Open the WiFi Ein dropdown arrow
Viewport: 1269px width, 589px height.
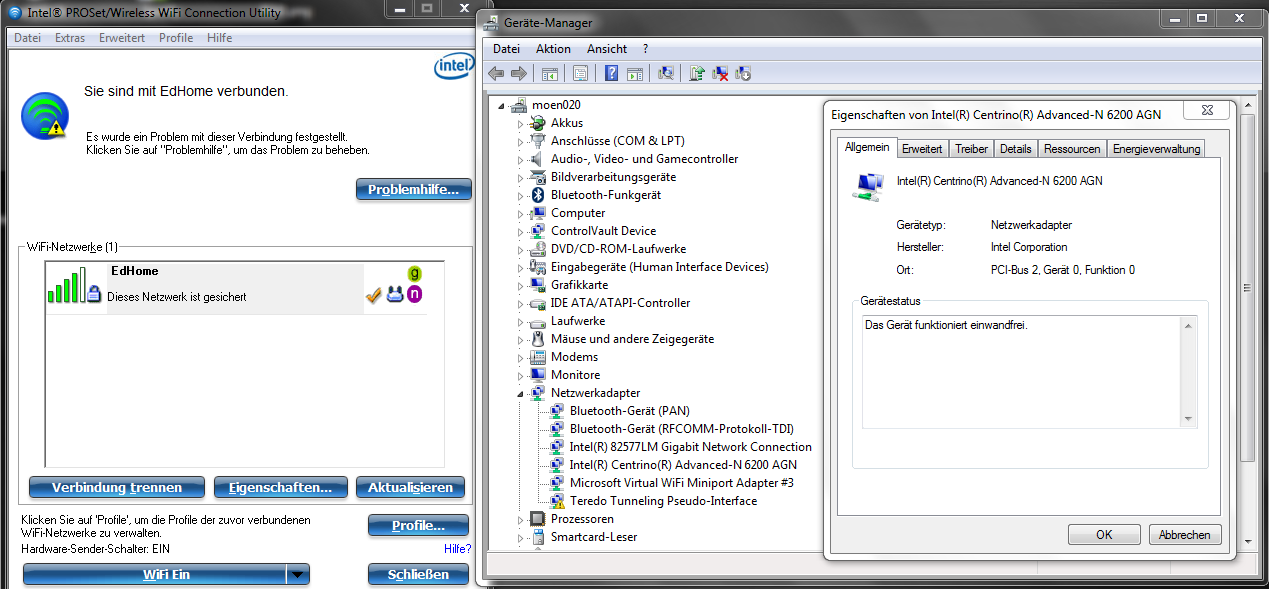point(297,575)
